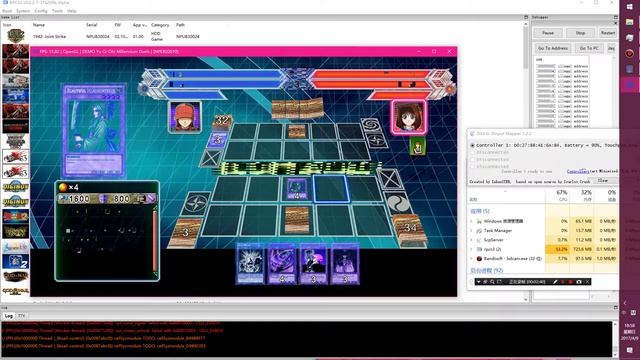Sort game list by Name column
The width and height of the screenshot is (640, 360).
(x=39, y=25)
